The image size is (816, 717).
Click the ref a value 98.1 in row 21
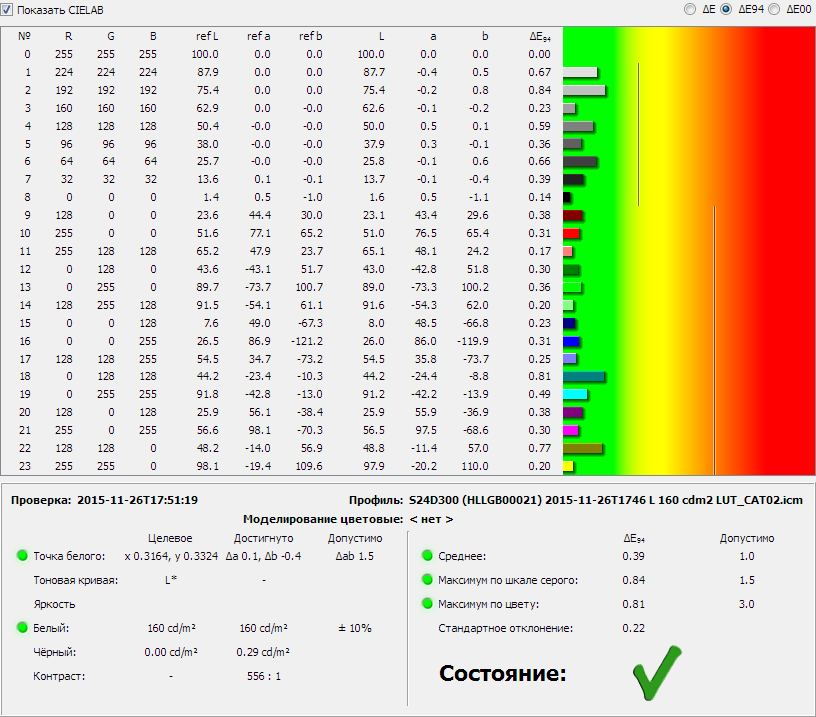260,430
